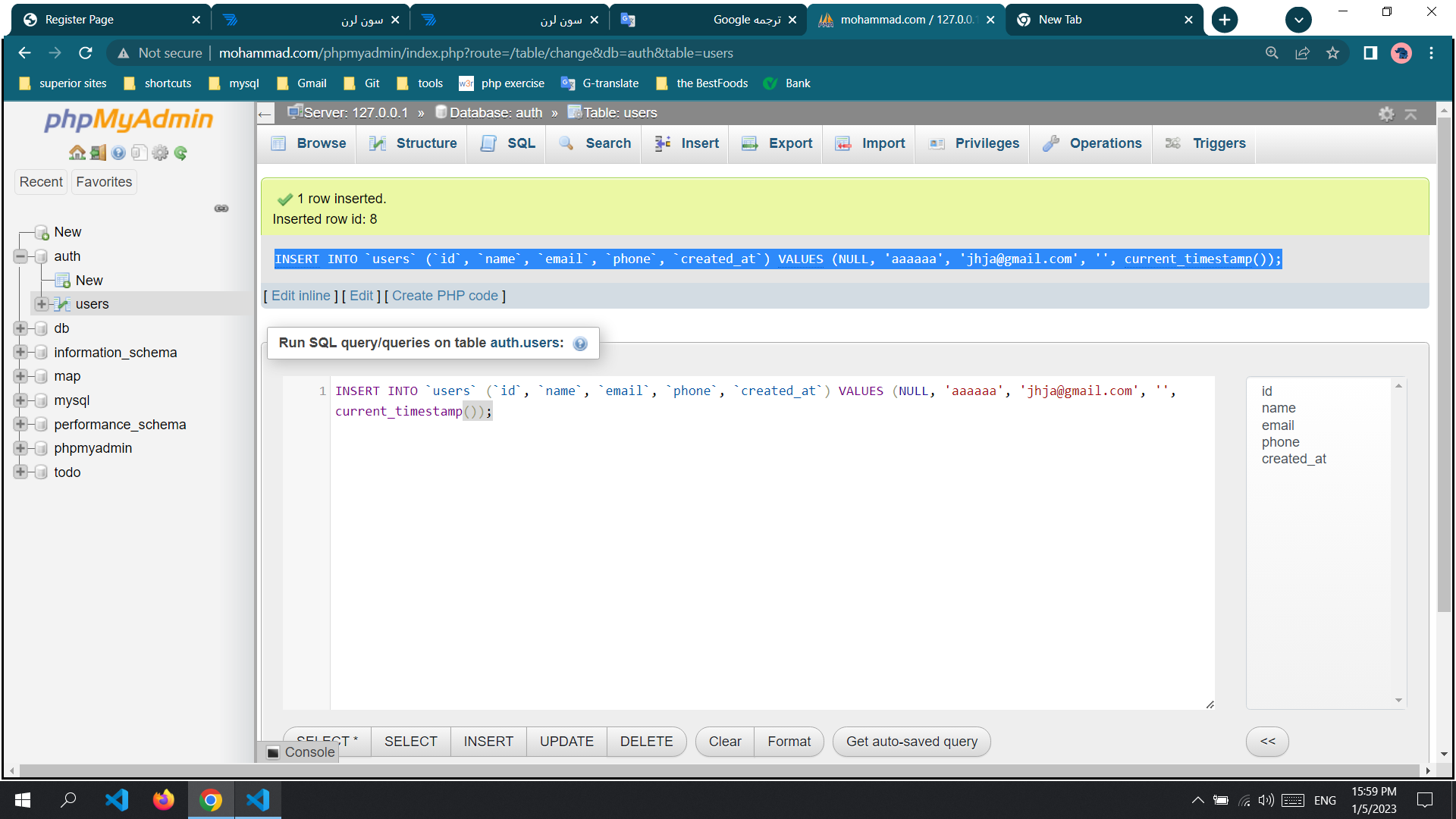Image resolution: width=1456 pixels, height=819 pixels.
Task: Click the << insert column button
Action: [1267, 742]
